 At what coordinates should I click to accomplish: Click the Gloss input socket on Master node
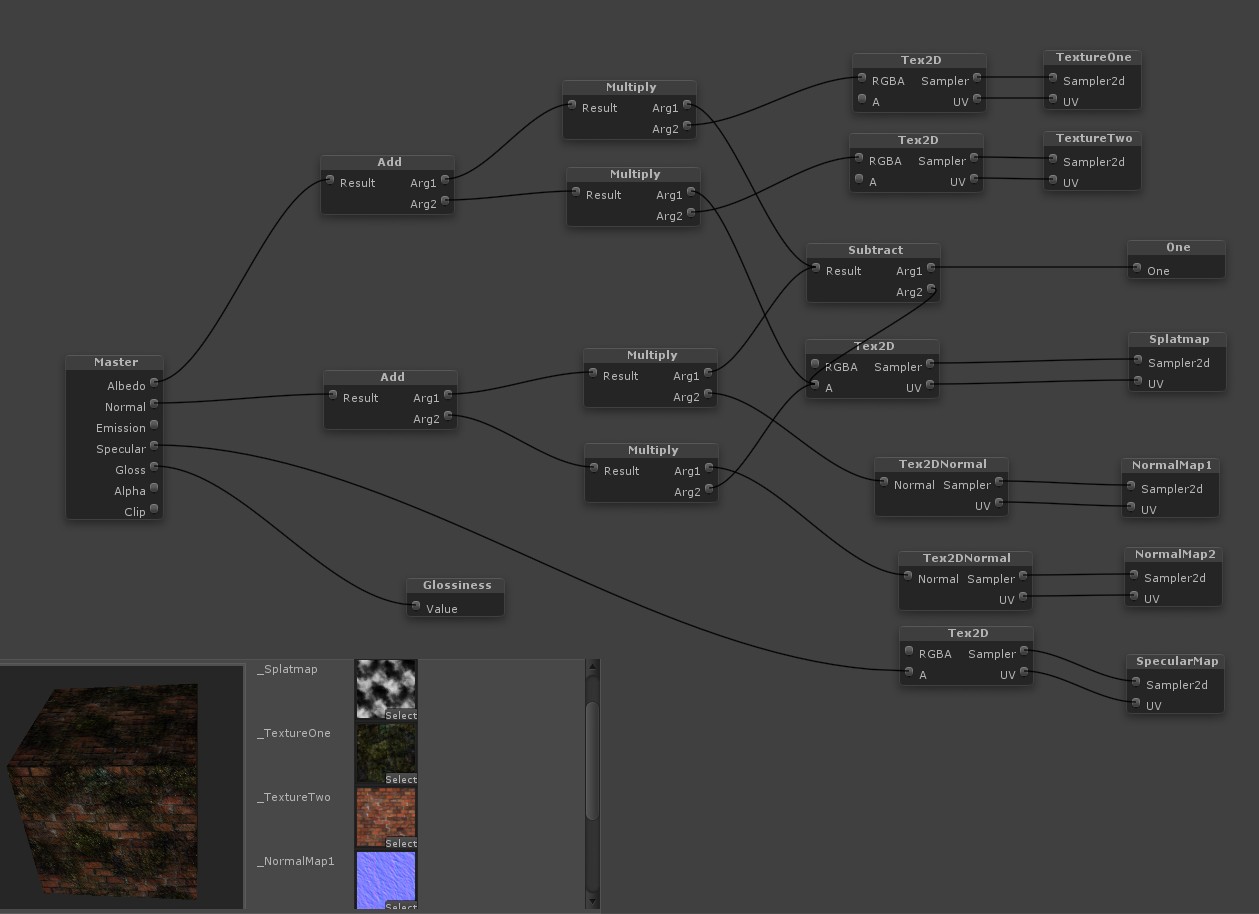(x=155, y=469)
